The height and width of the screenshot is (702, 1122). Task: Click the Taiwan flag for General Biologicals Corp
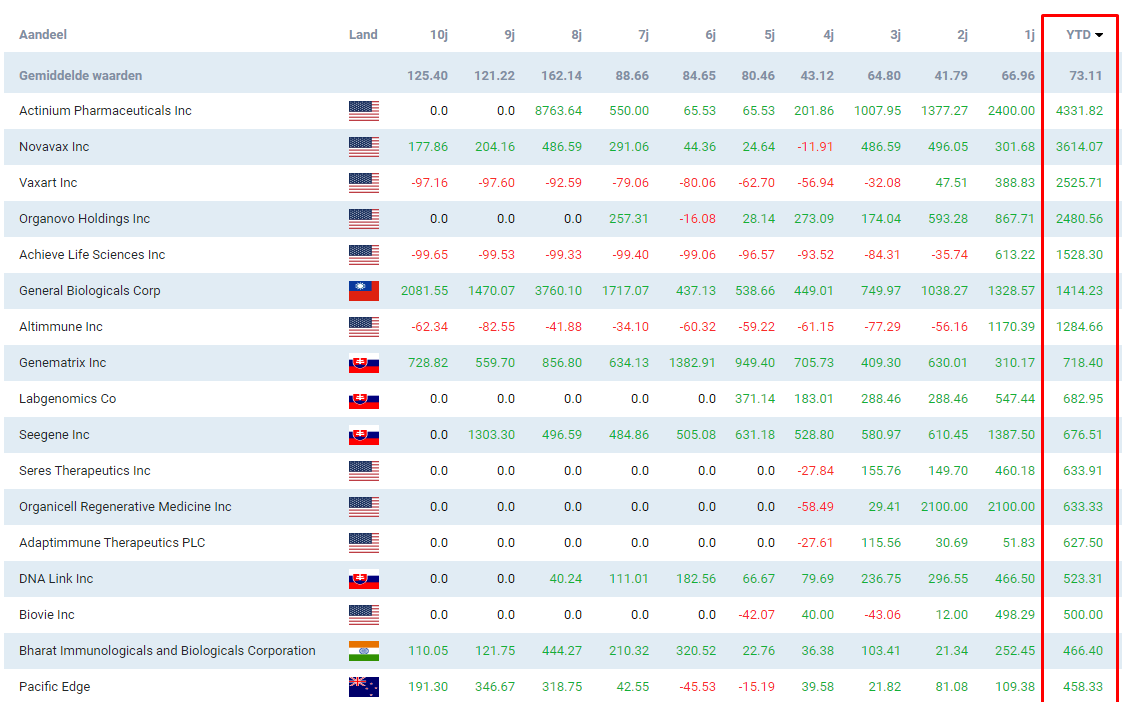(x=364, y=291)
